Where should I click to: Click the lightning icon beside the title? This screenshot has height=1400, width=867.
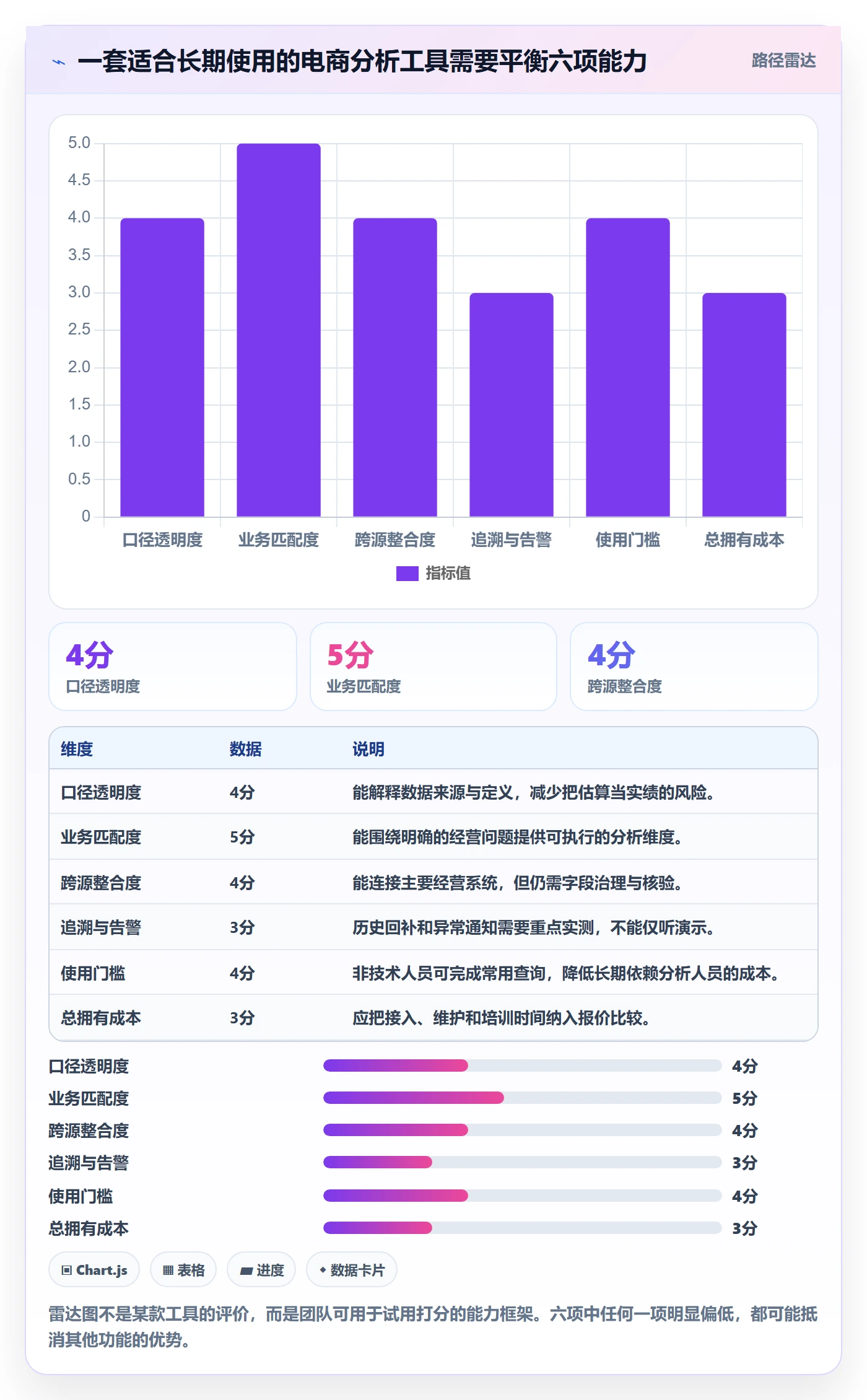tap(59, 62)
